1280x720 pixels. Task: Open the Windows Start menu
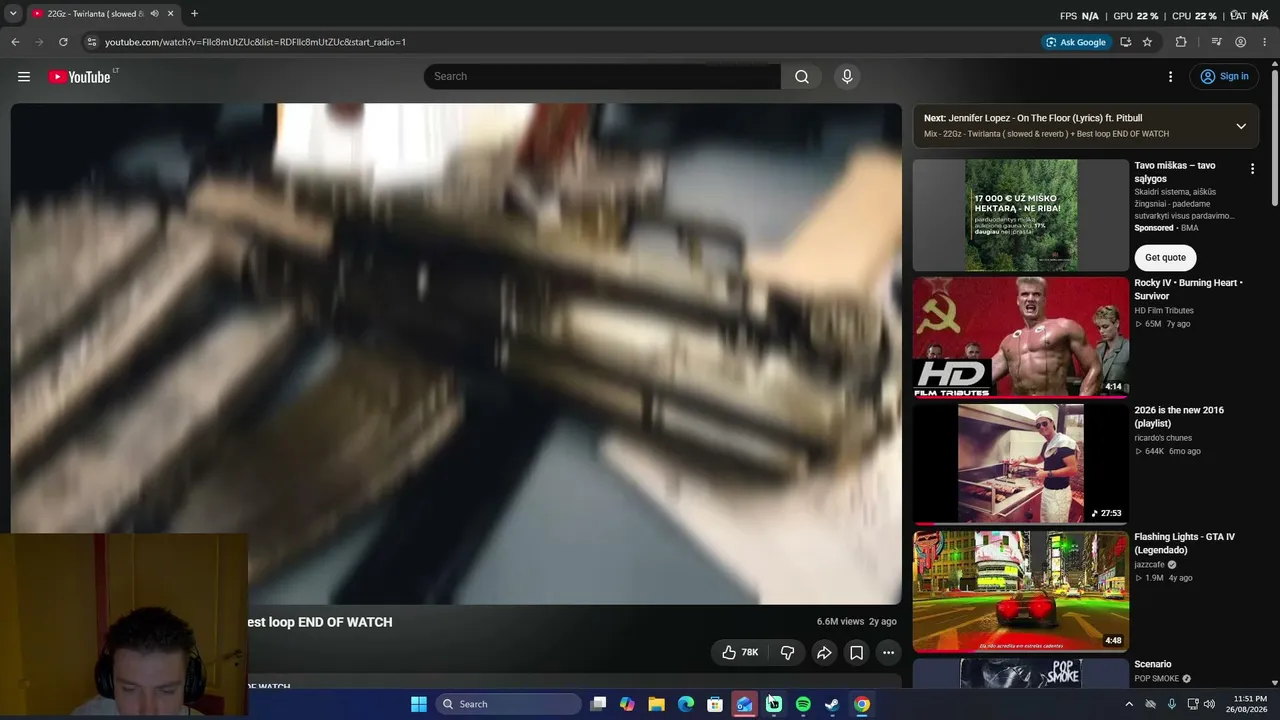[419, 704]
